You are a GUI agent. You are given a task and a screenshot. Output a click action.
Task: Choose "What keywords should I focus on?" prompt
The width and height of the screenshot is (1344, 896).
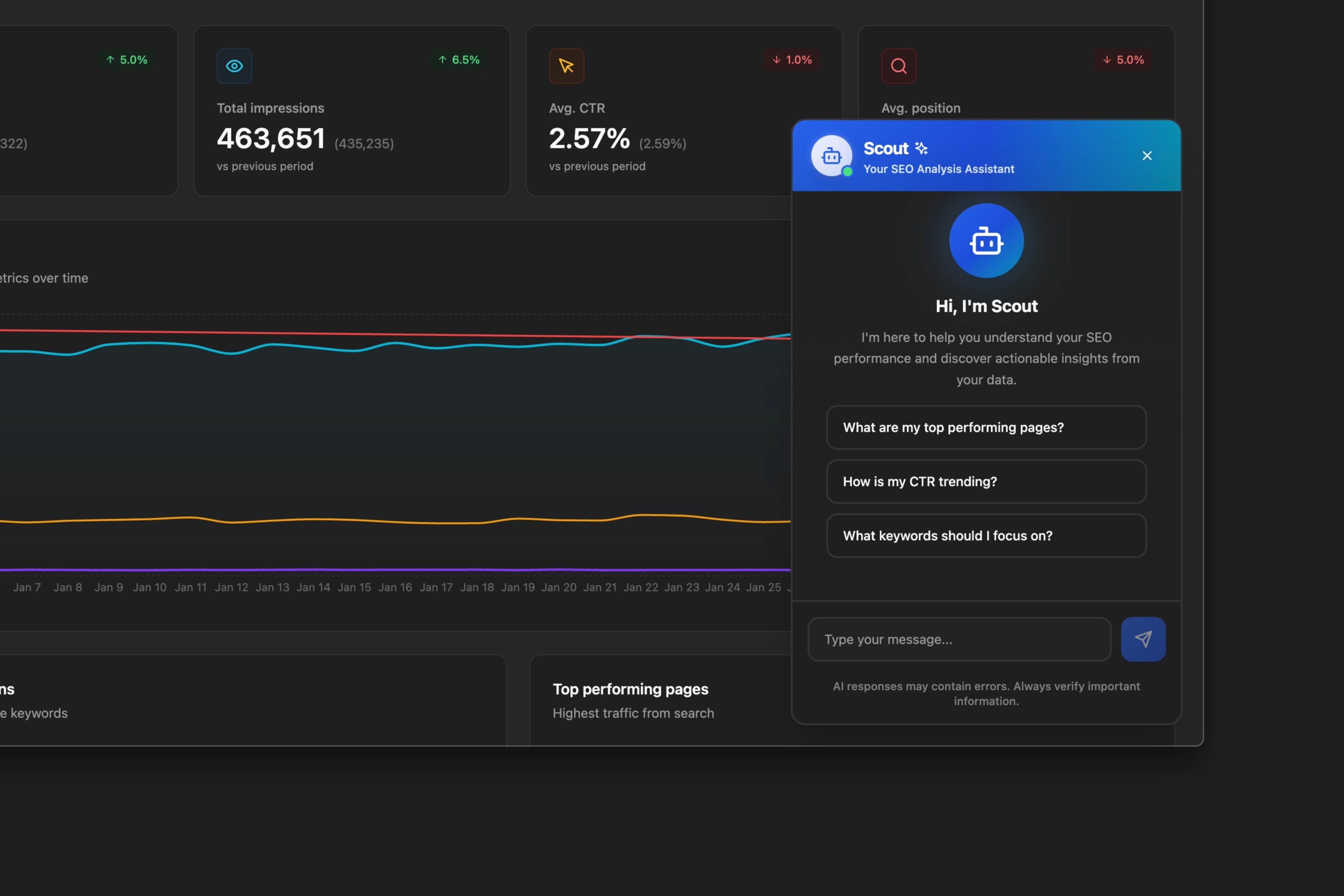pos(986,536)
